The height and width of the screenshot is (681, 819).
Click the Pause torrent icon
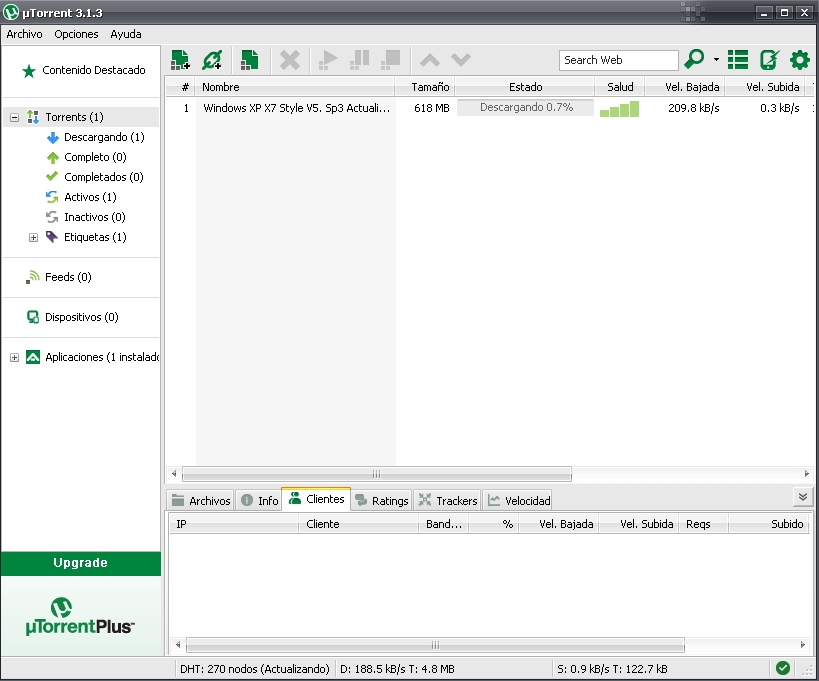[359, 60]
